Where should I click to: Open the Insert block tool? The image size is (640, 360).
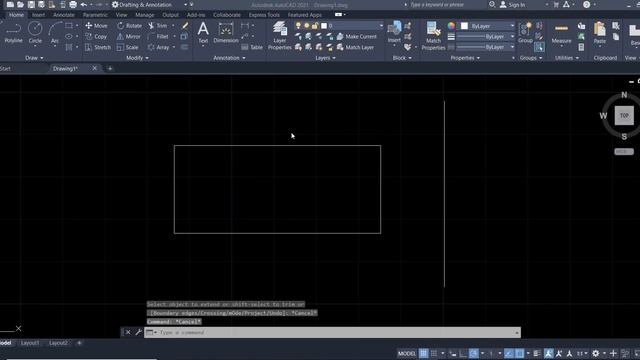pyautogui.click(x=394, y=33)
